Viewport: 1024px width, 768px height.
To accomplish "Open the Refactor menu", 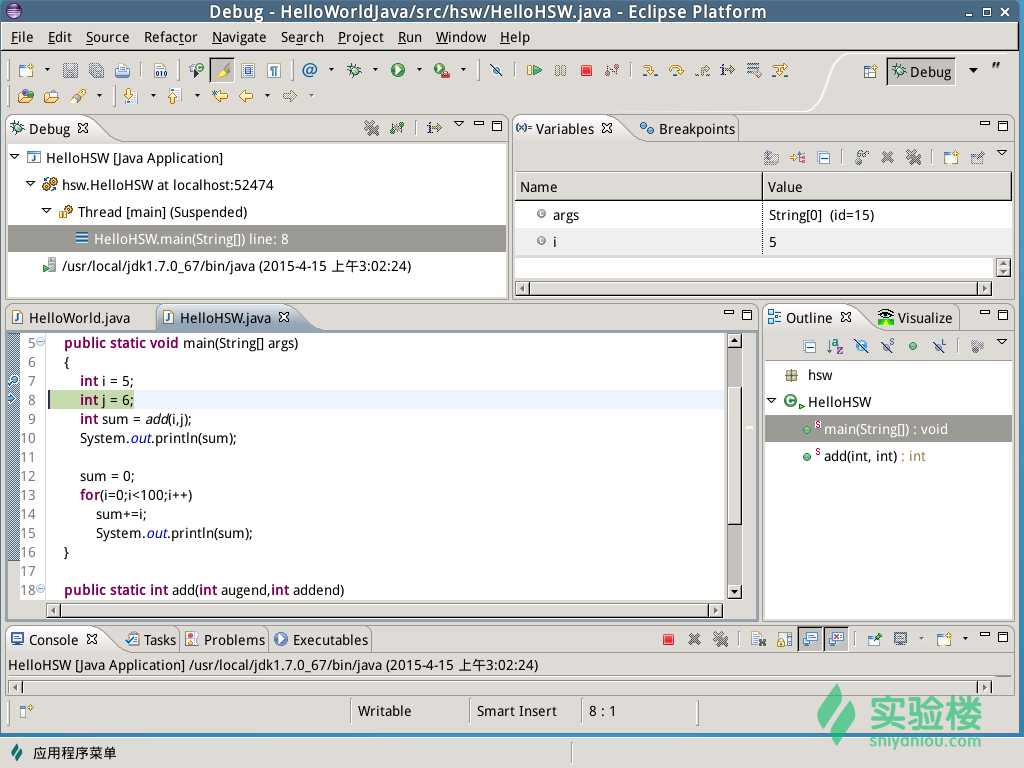I will tap(170, 37).
